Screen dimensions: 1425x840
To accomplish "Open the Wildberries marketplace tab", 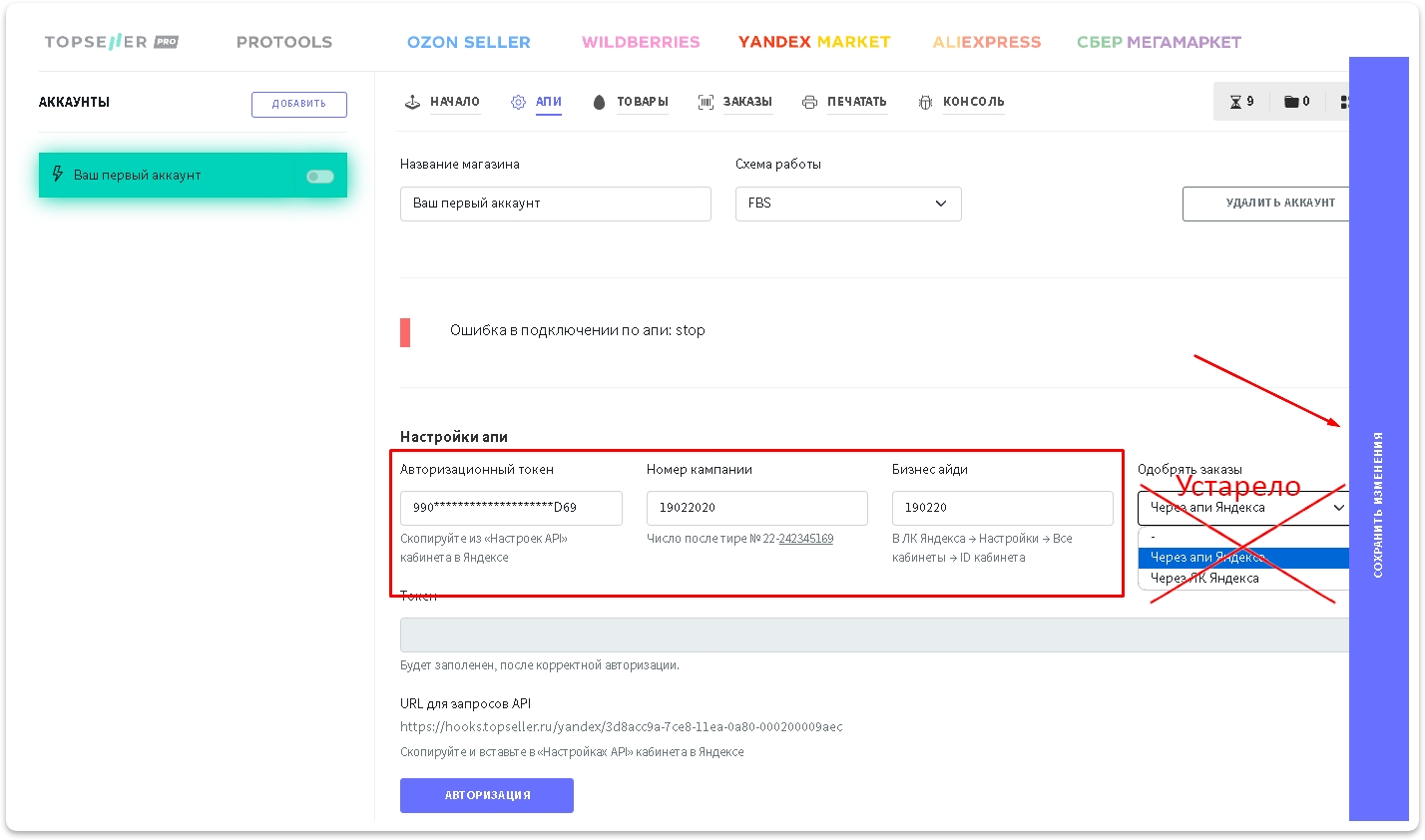I will click(641, 42).
